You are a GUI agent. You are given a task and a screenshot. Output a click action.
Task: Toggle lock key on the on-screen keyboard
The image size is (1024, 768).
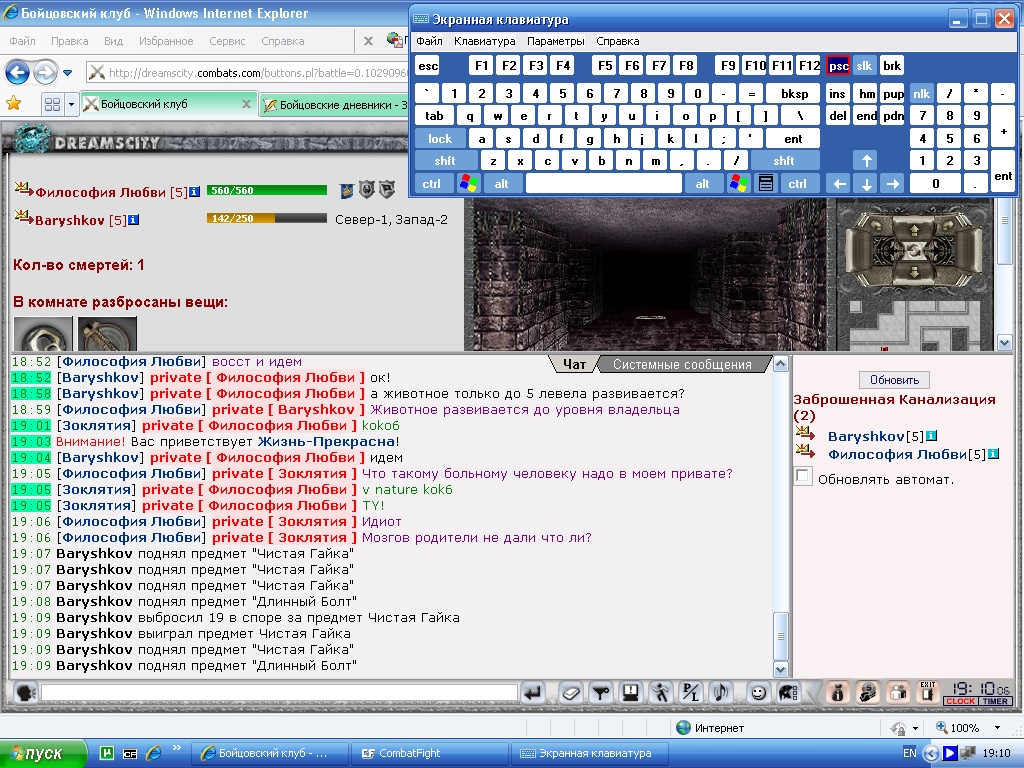click(x=440, y=138)
